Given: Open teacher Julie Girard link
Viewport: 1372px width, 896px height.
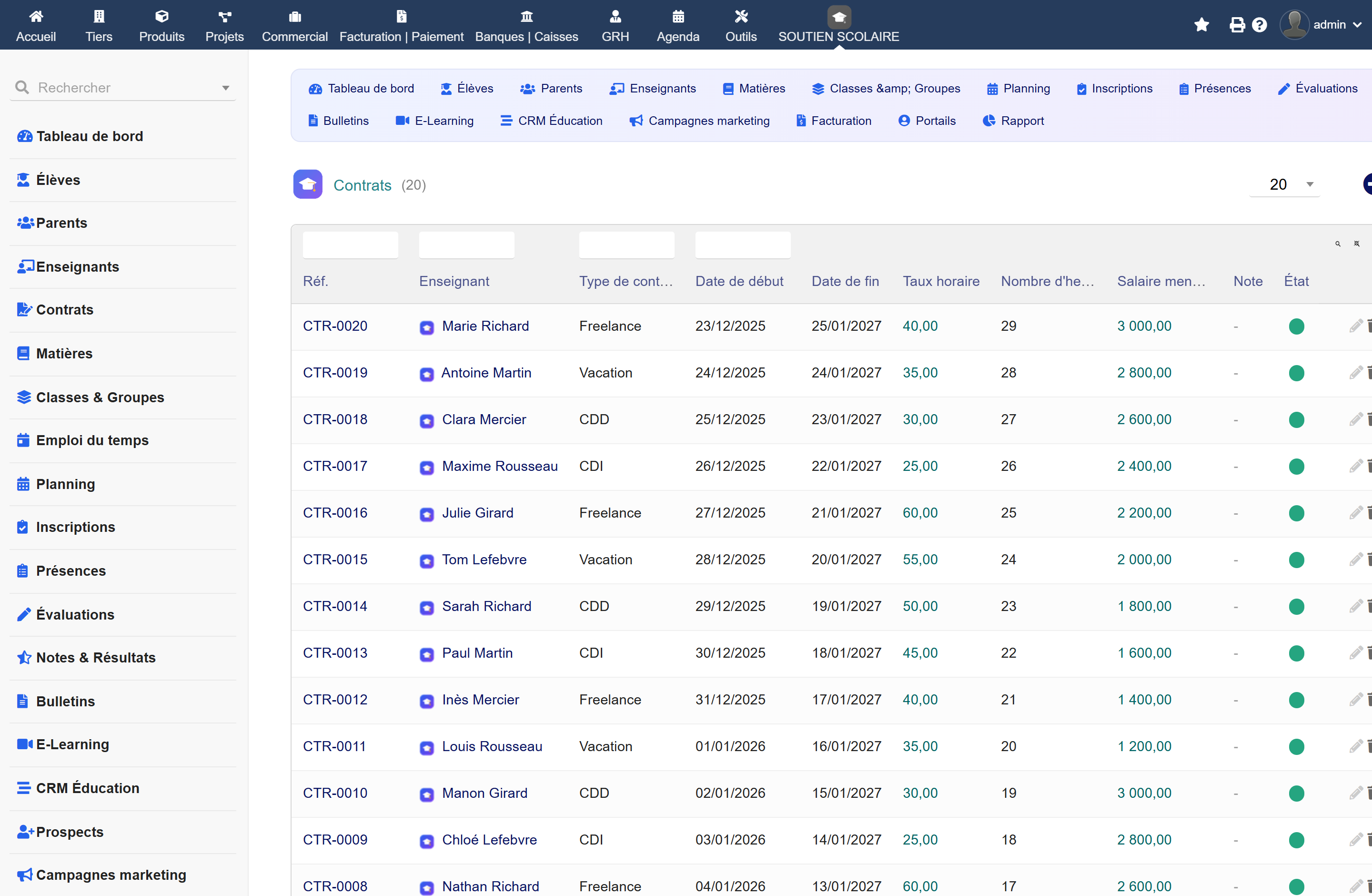Looking at the screenshot, I should (477, 513).
